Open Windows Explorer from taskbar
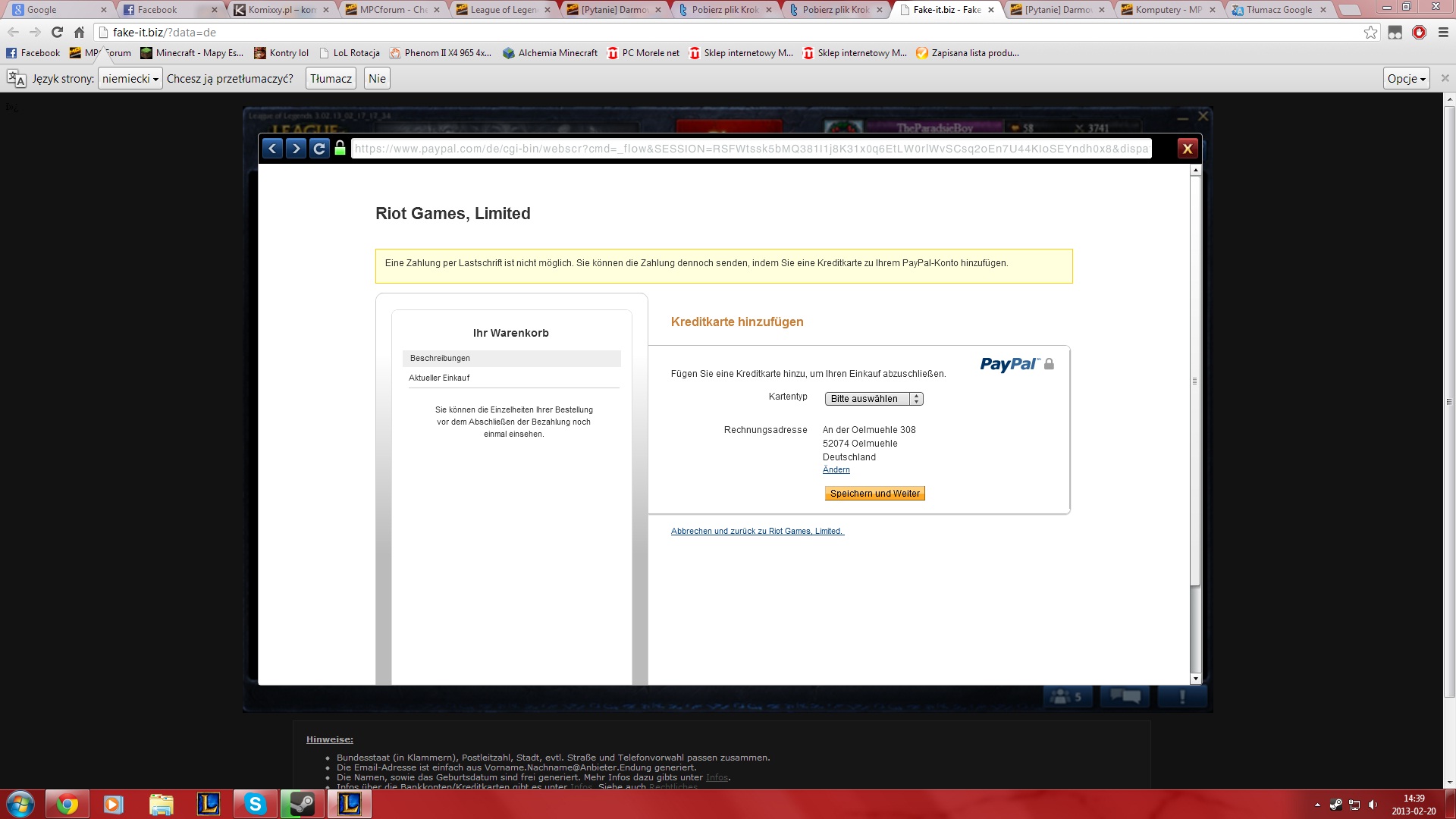The width and height of the screenshot is (1456, 819). click(x=161, y=804)
